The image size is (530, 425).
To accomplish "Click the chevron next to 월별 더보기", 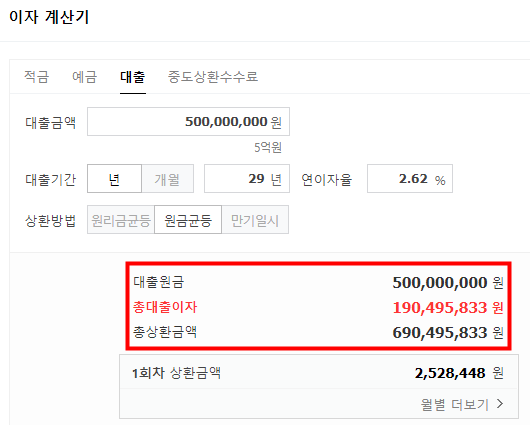I will (x=500, y=404).
